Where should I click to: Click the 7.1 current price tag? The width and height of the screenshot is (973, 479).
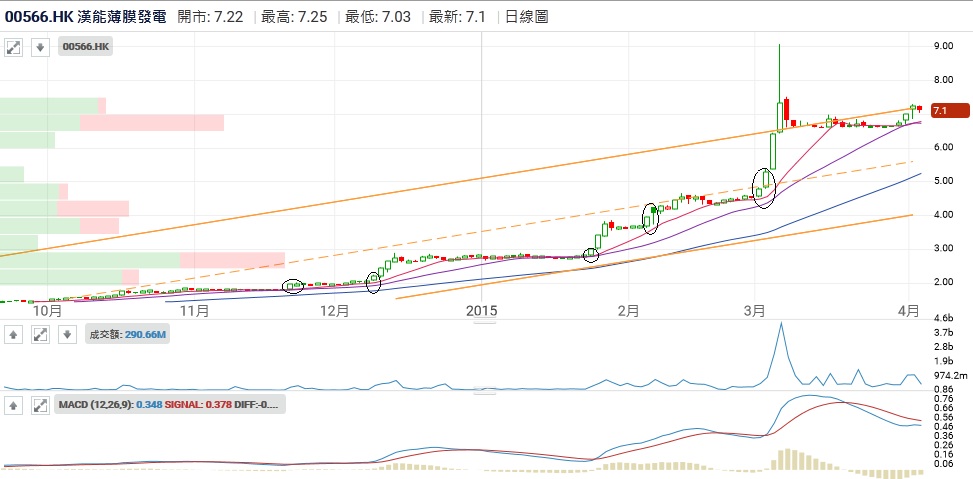pyautogui.click(x=950, y=111)
